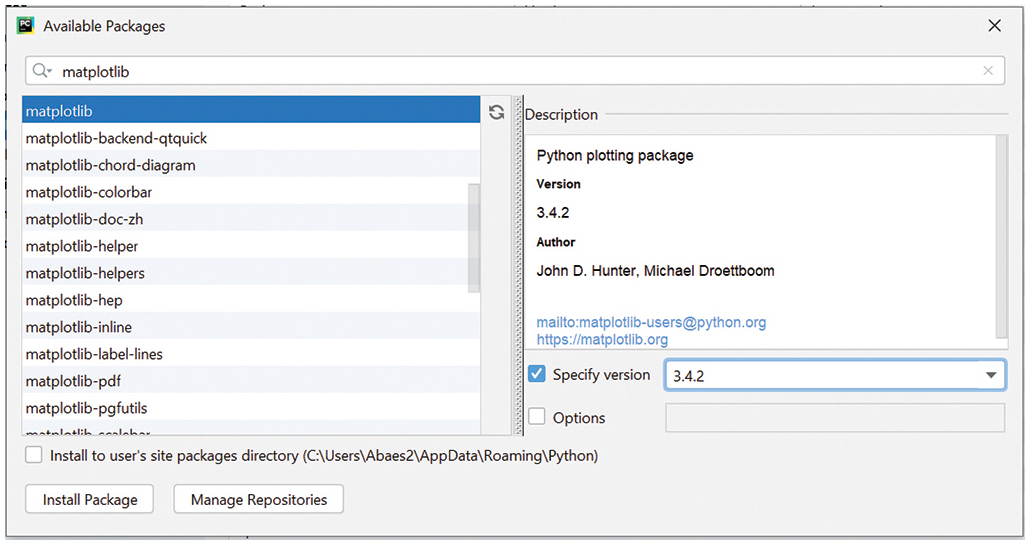Close the Available Packages dialog
This screenshot has height=545, width=1030.
pyautogui.click(x=994, y=26)
